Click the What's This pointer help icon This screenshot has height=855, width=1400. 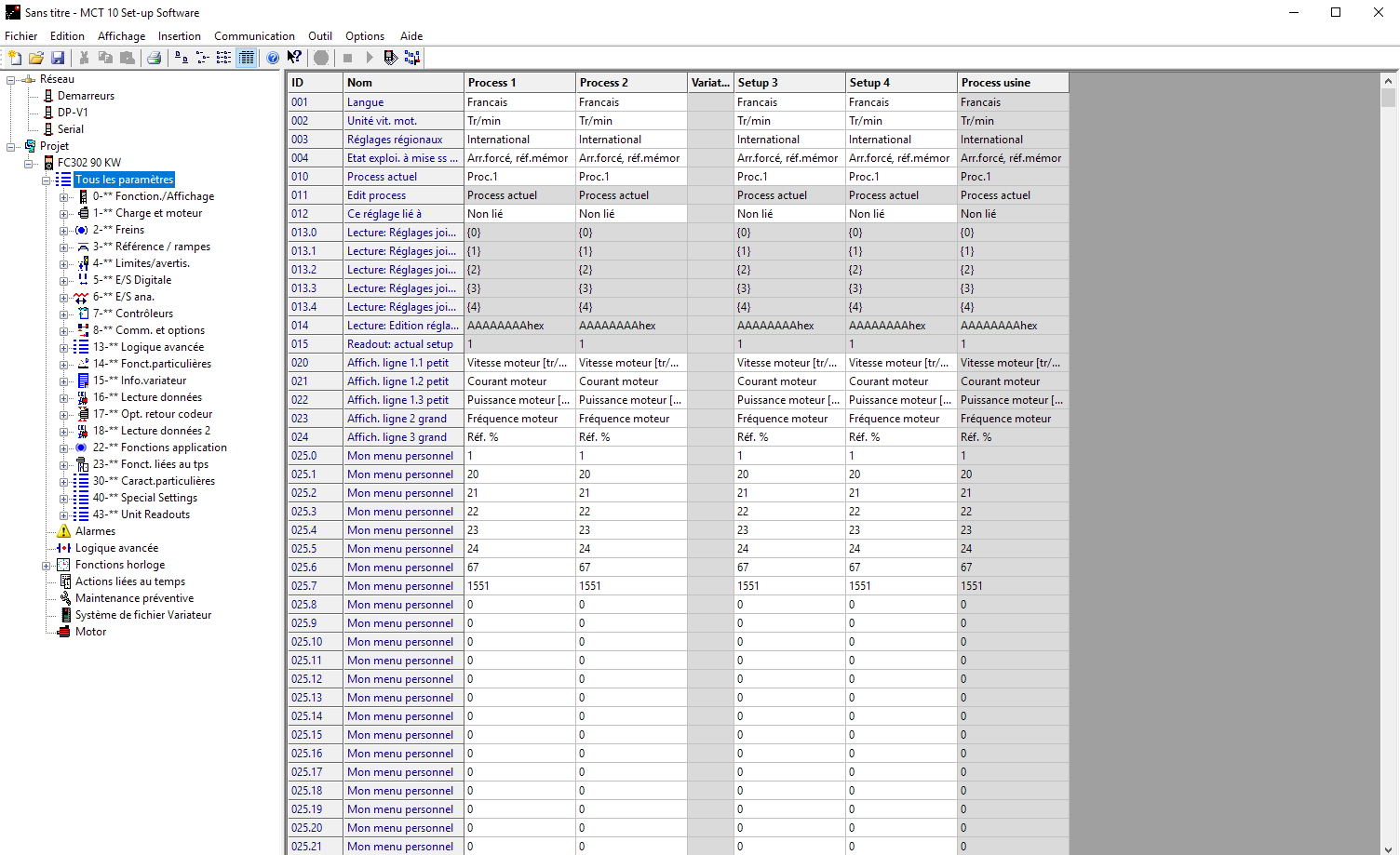point(294,58)
